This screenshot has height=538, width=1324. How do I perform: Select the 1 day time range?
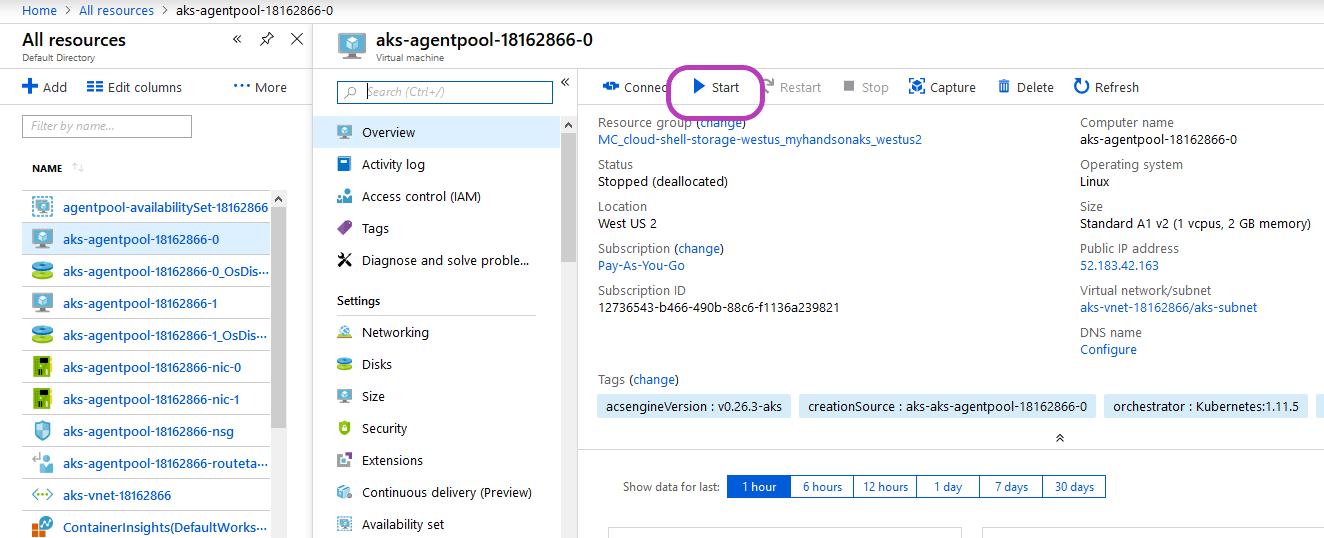(x=948, y=487)
